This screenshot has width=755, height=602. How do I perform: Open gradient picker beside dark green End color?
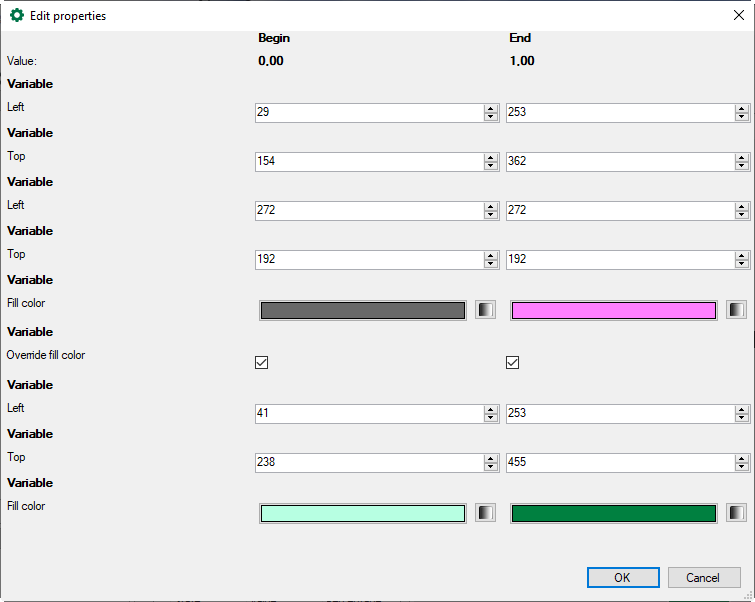click(x=736, y=513)
